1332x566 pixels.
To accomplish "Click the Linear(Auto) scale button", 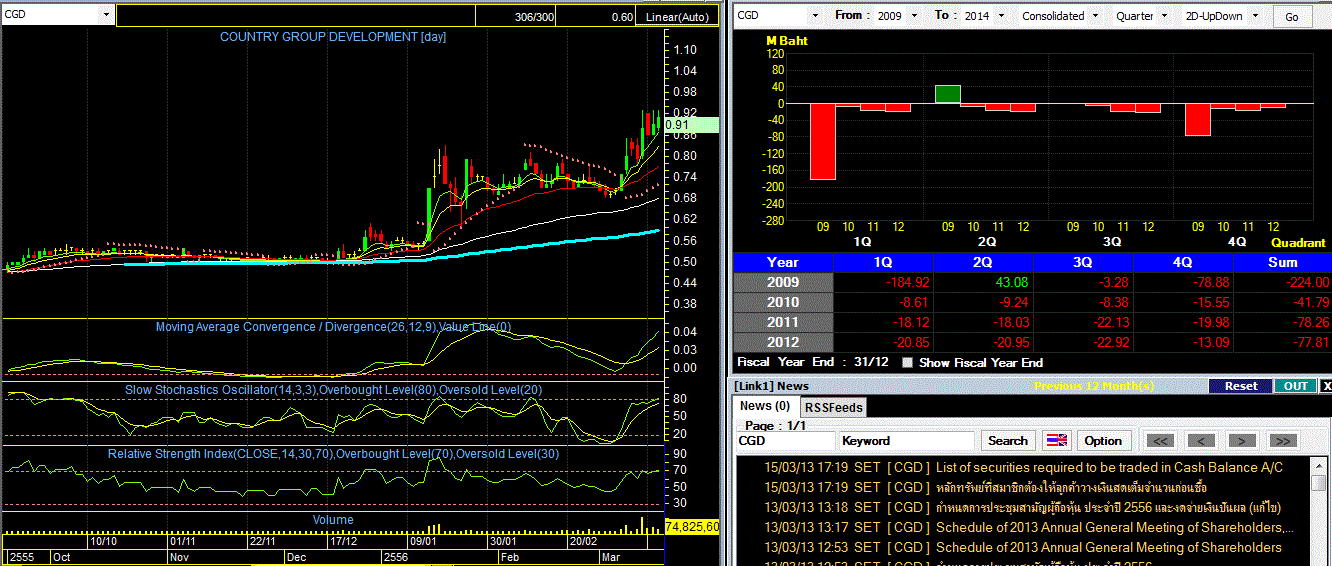I will [676, 16].
